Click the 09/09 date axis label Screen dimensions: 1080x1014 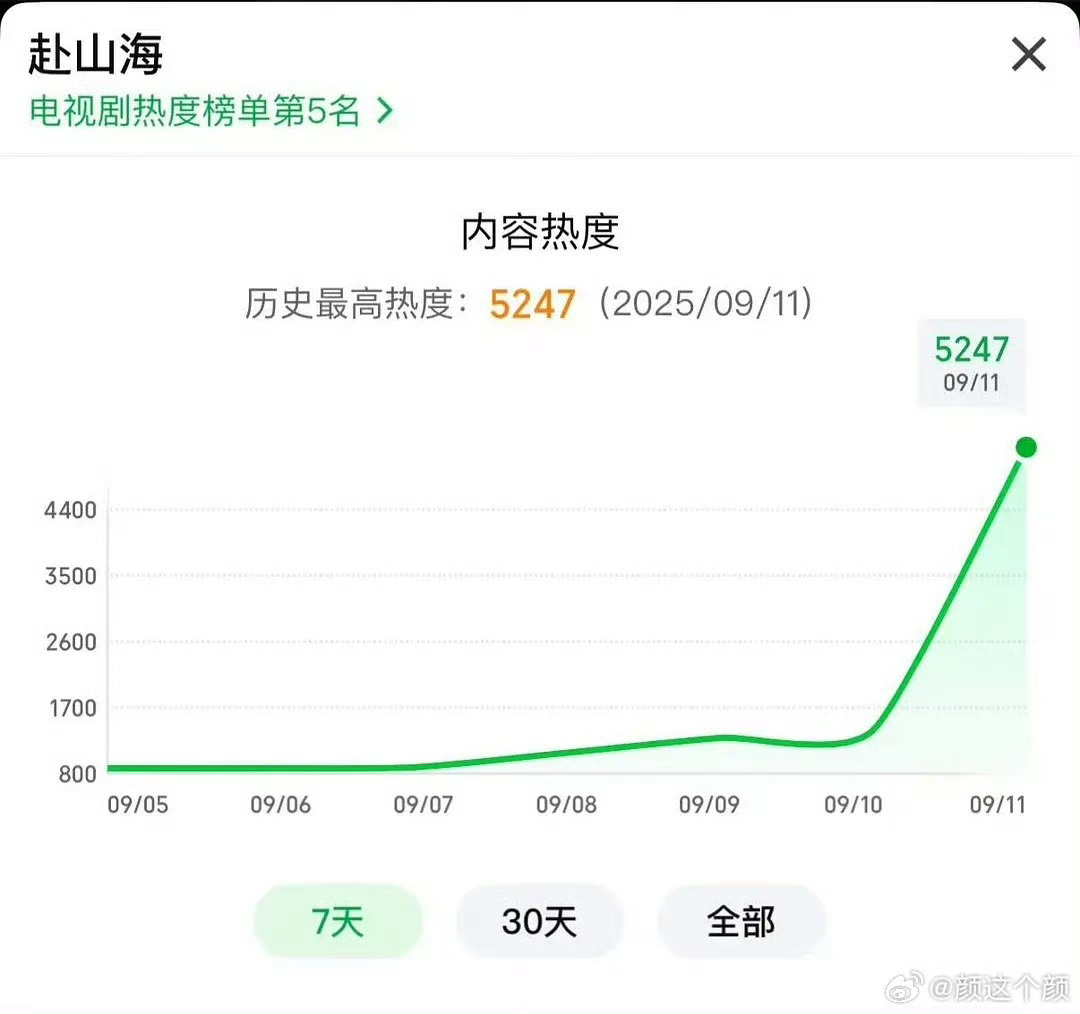(x=709, y=805)
